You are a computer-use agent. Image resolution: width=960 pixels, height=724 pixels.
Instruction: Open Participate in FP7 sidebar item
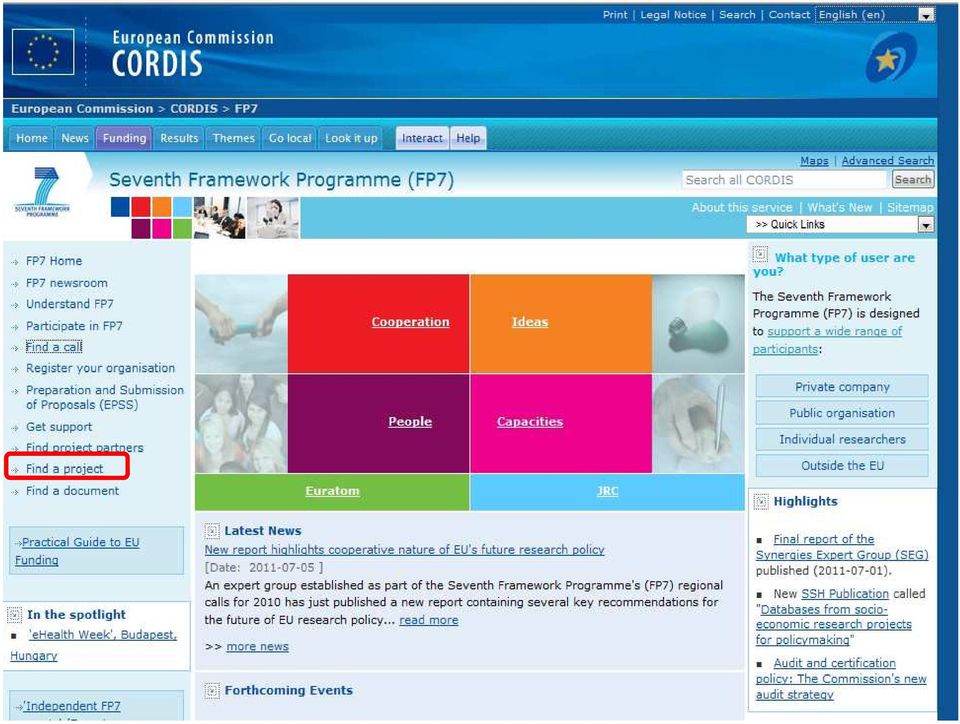[74, 326]
